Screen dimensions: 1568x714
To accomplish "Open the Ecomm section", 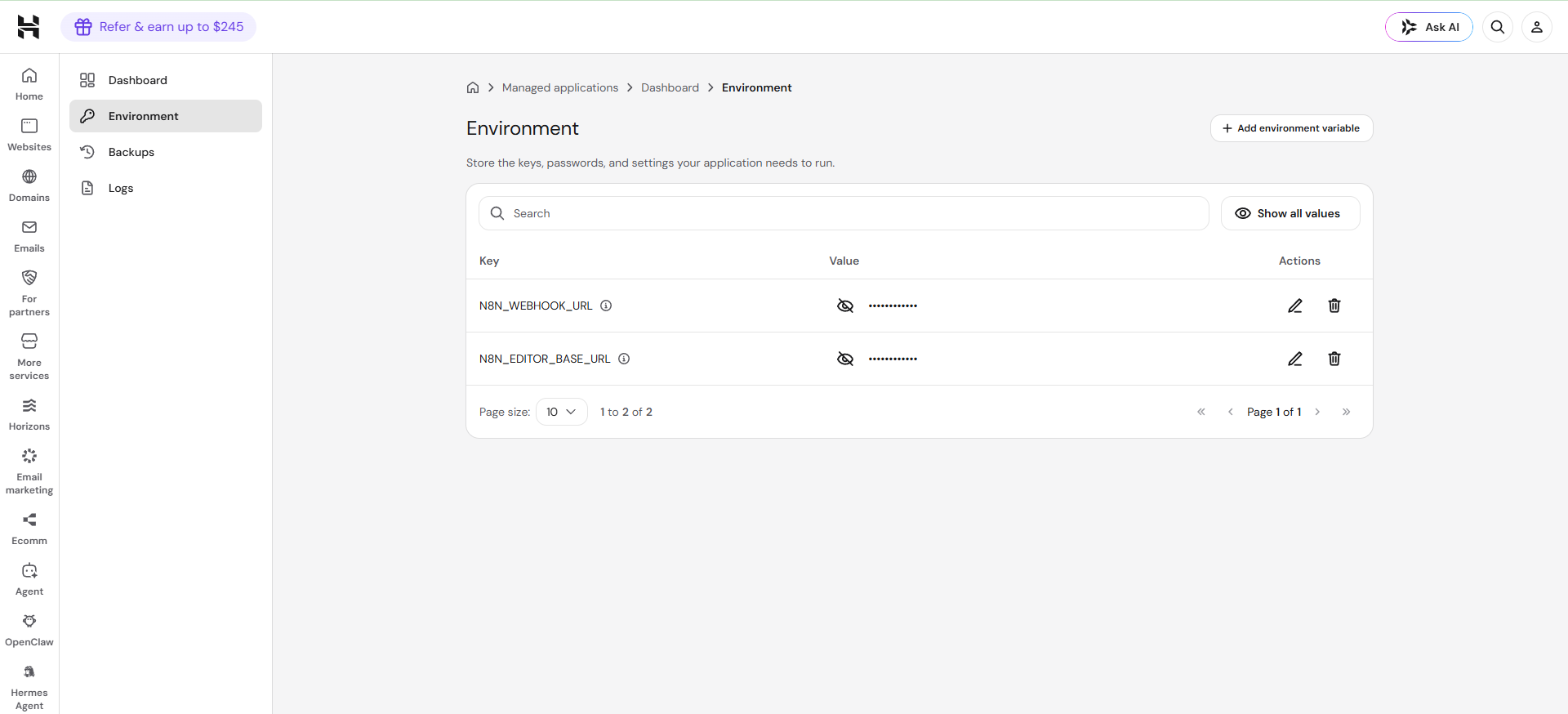I will (29, 529).
